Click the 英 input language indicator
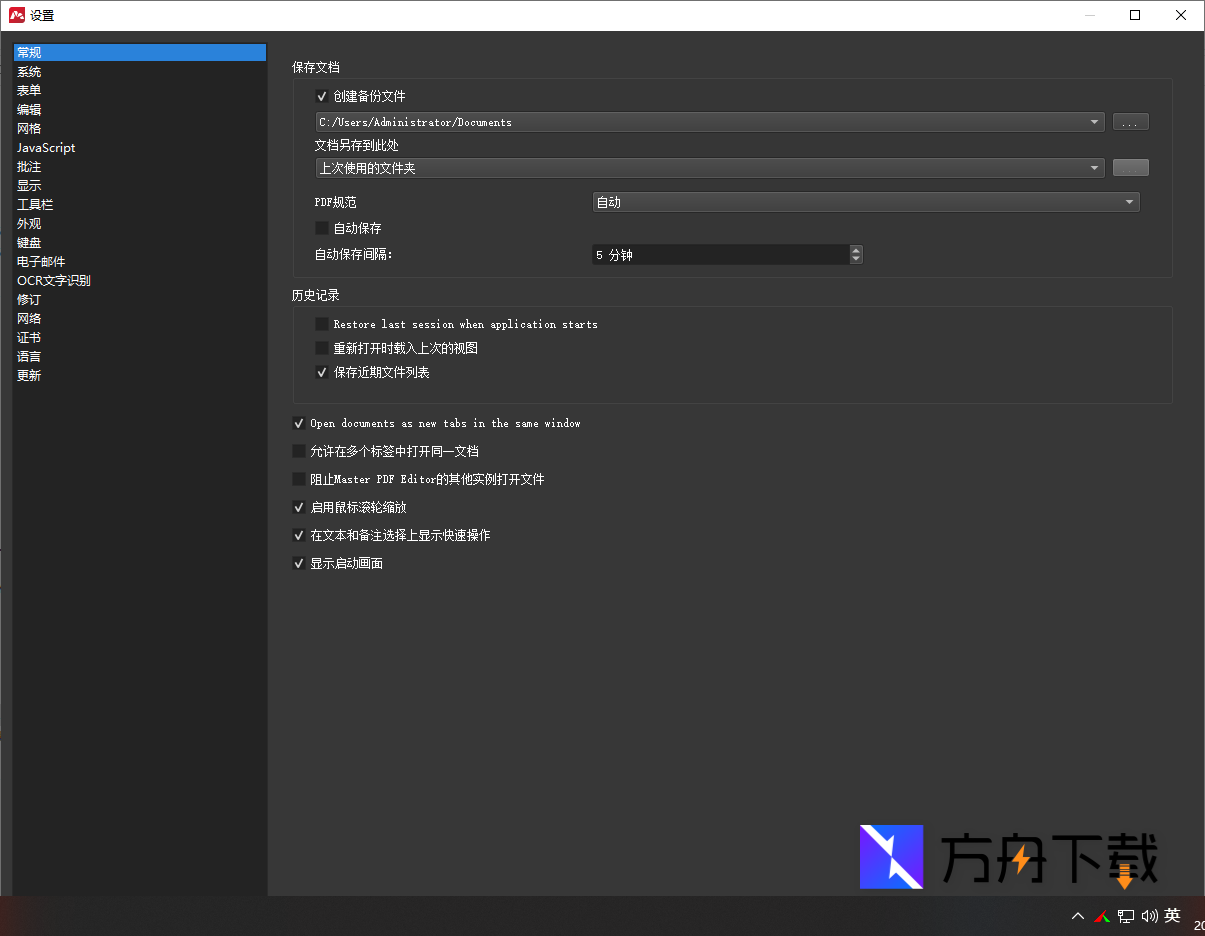This screenshot has height=936, width=1205. pos(1172,915)
